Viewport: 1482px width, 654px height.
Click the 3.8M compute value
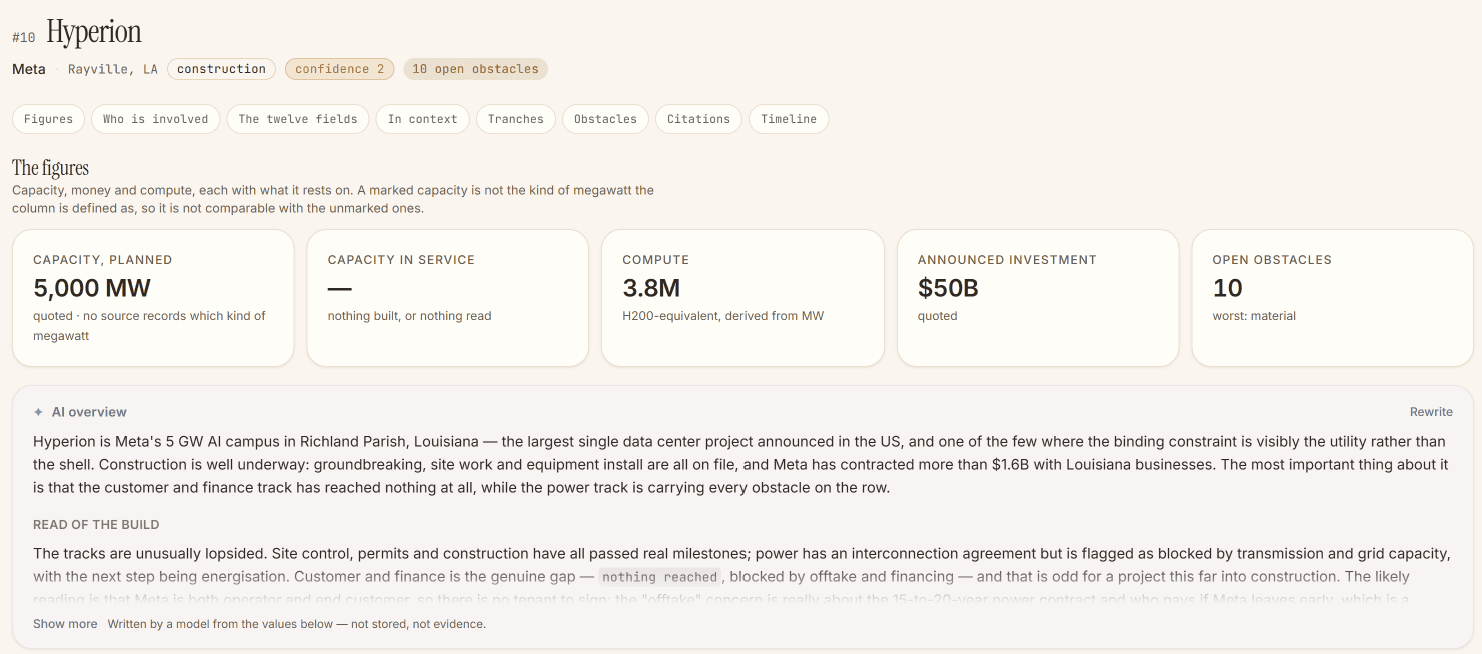[651, 288]
